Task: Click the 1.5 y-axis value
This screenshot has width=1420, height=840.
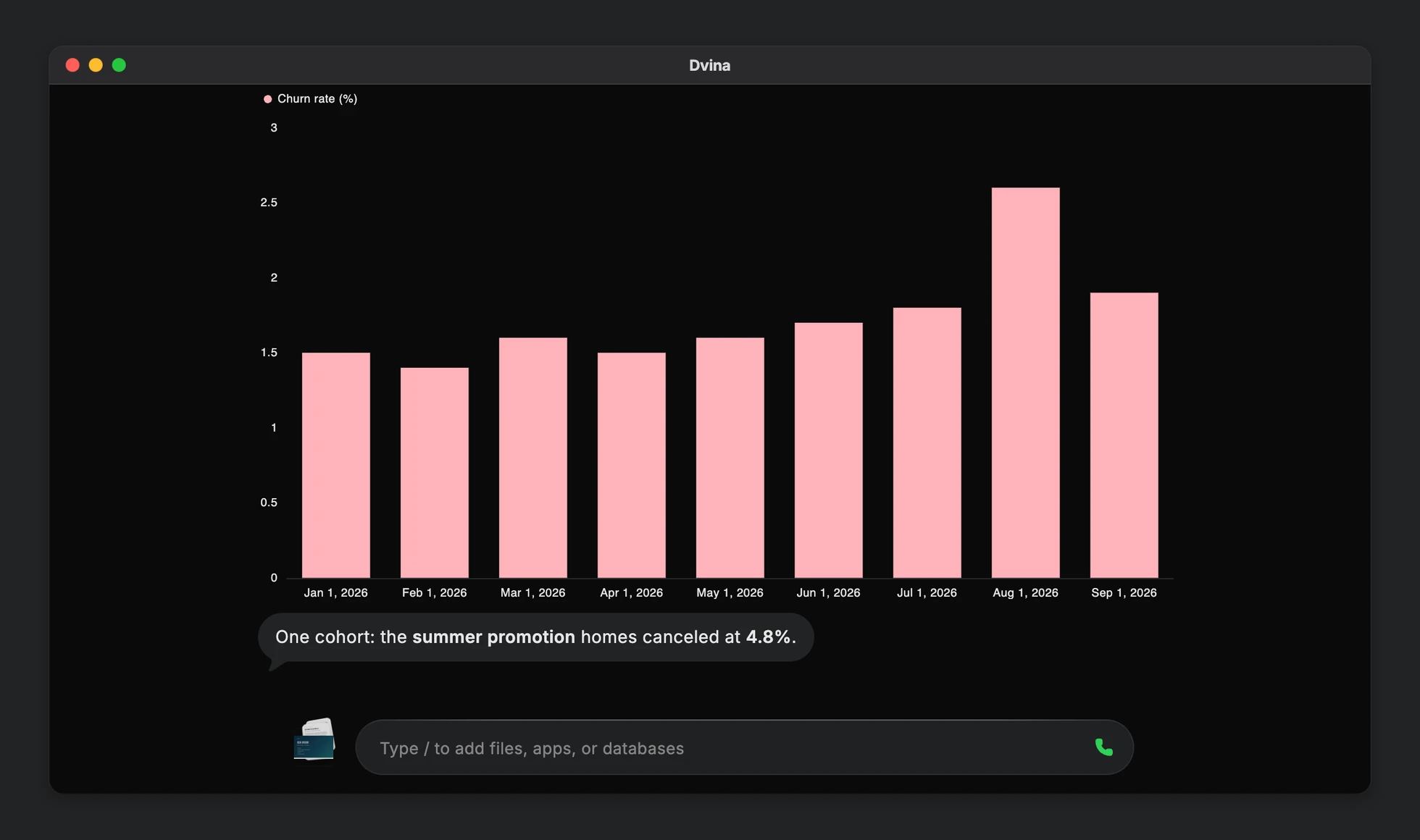Action: click(269, 353)
